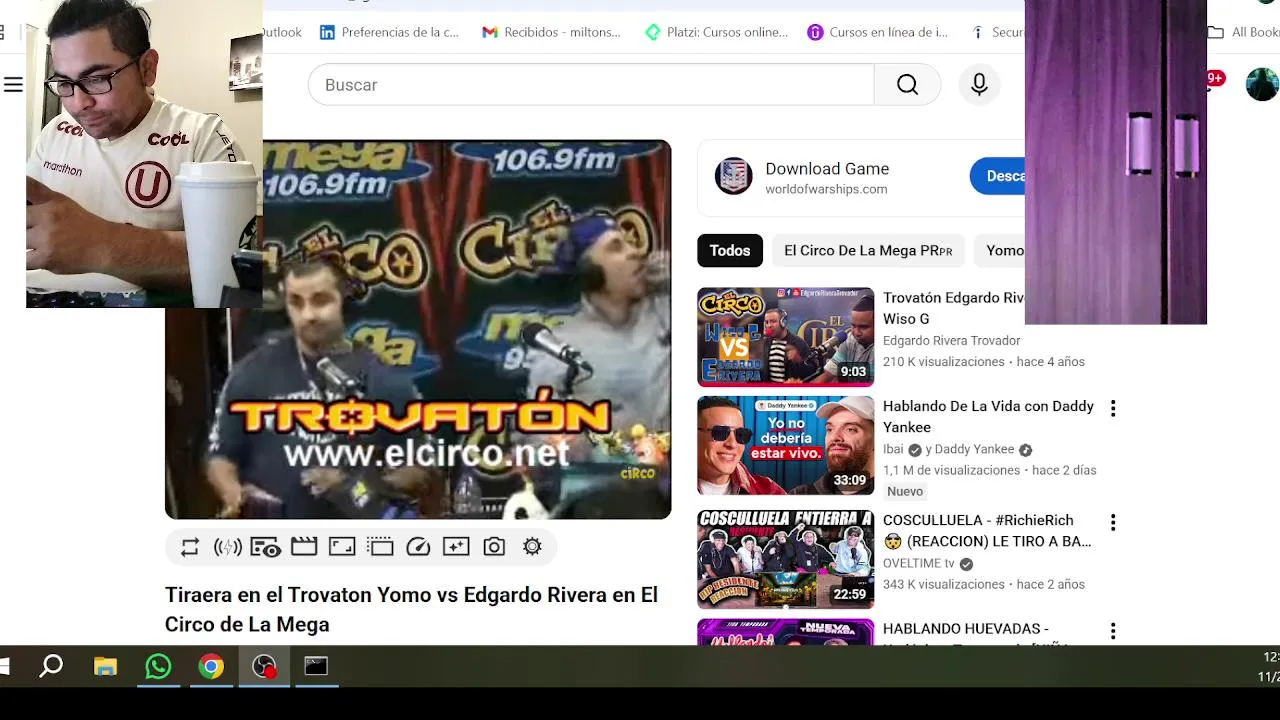Screen dimensions: 1280x720
Task: Open LinkedIn Preferencias de la c... bookmark
Action: pos(389,32)
